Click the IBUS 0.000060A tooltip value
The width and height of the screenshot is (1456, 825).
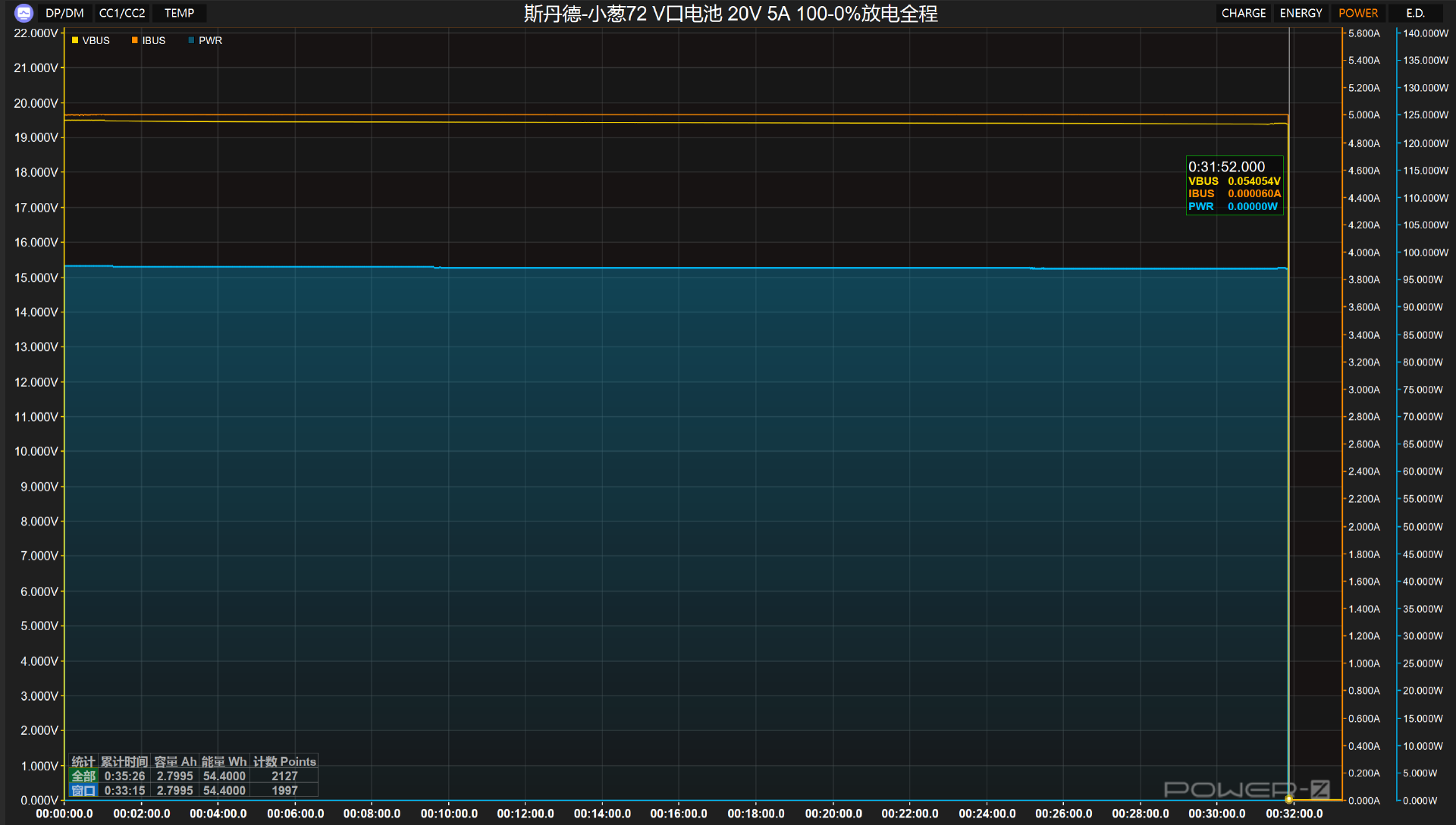pyautogui.click(x=1254, y=193)
